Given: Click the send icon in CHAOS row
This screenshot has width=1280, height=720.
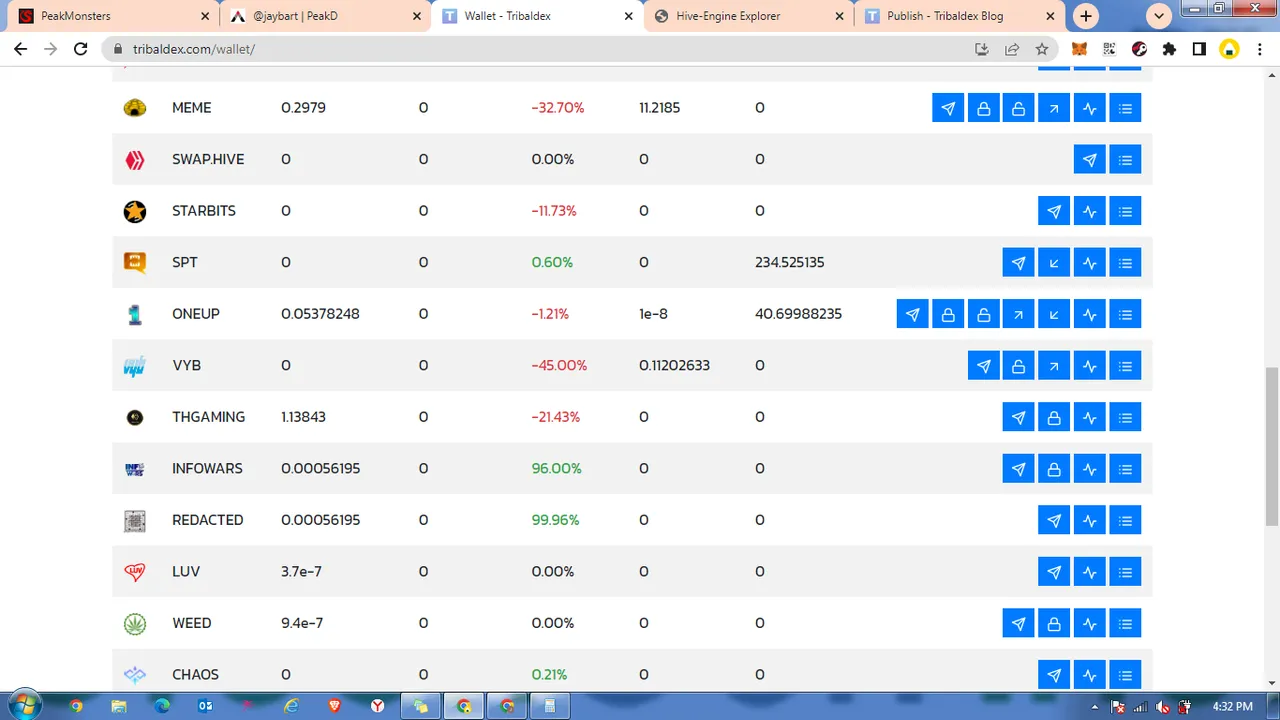Looking at the screenshot, I should [1054, 675].
